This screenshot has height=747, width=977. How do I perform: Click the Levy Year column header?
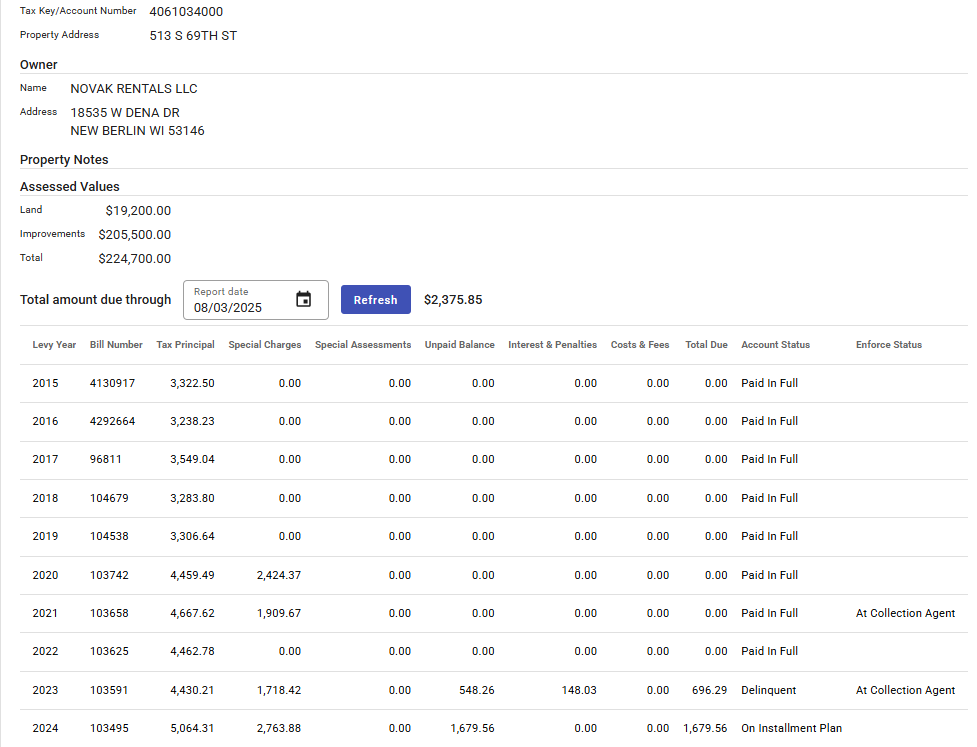[x=54, y=345]
